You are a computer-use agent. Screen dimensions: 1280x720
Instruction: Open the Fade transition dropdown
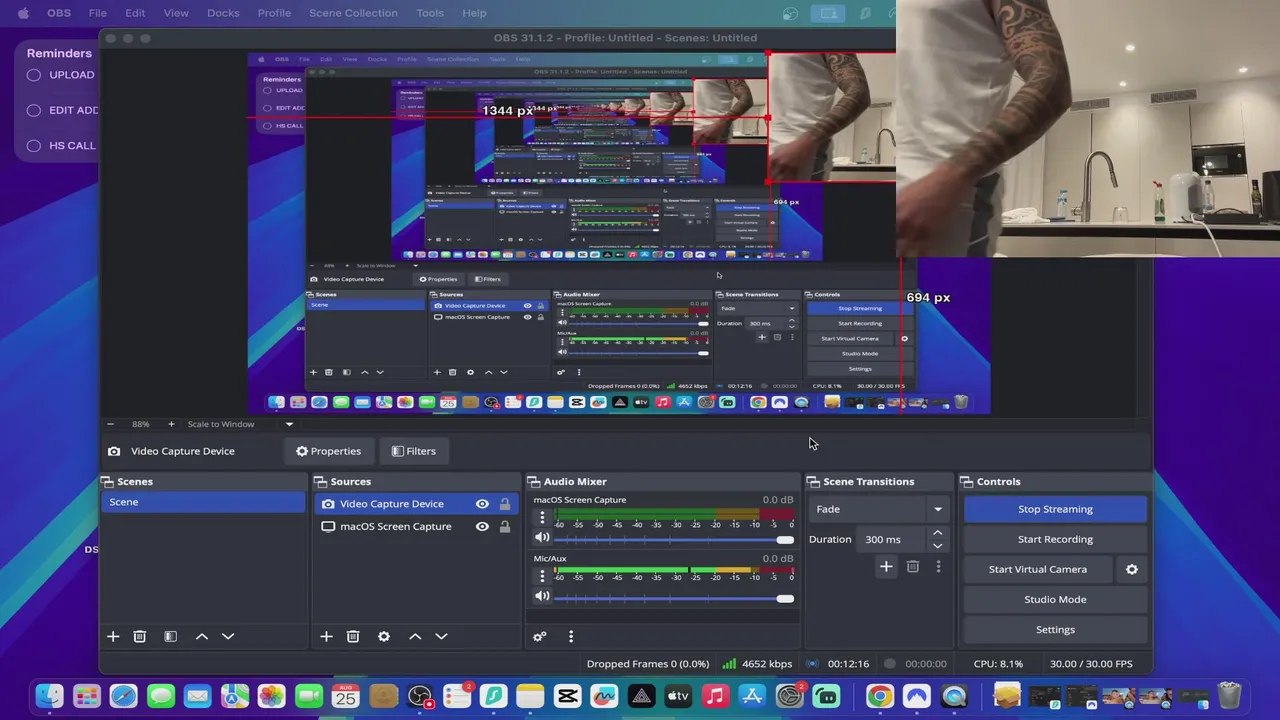point(879,509)
